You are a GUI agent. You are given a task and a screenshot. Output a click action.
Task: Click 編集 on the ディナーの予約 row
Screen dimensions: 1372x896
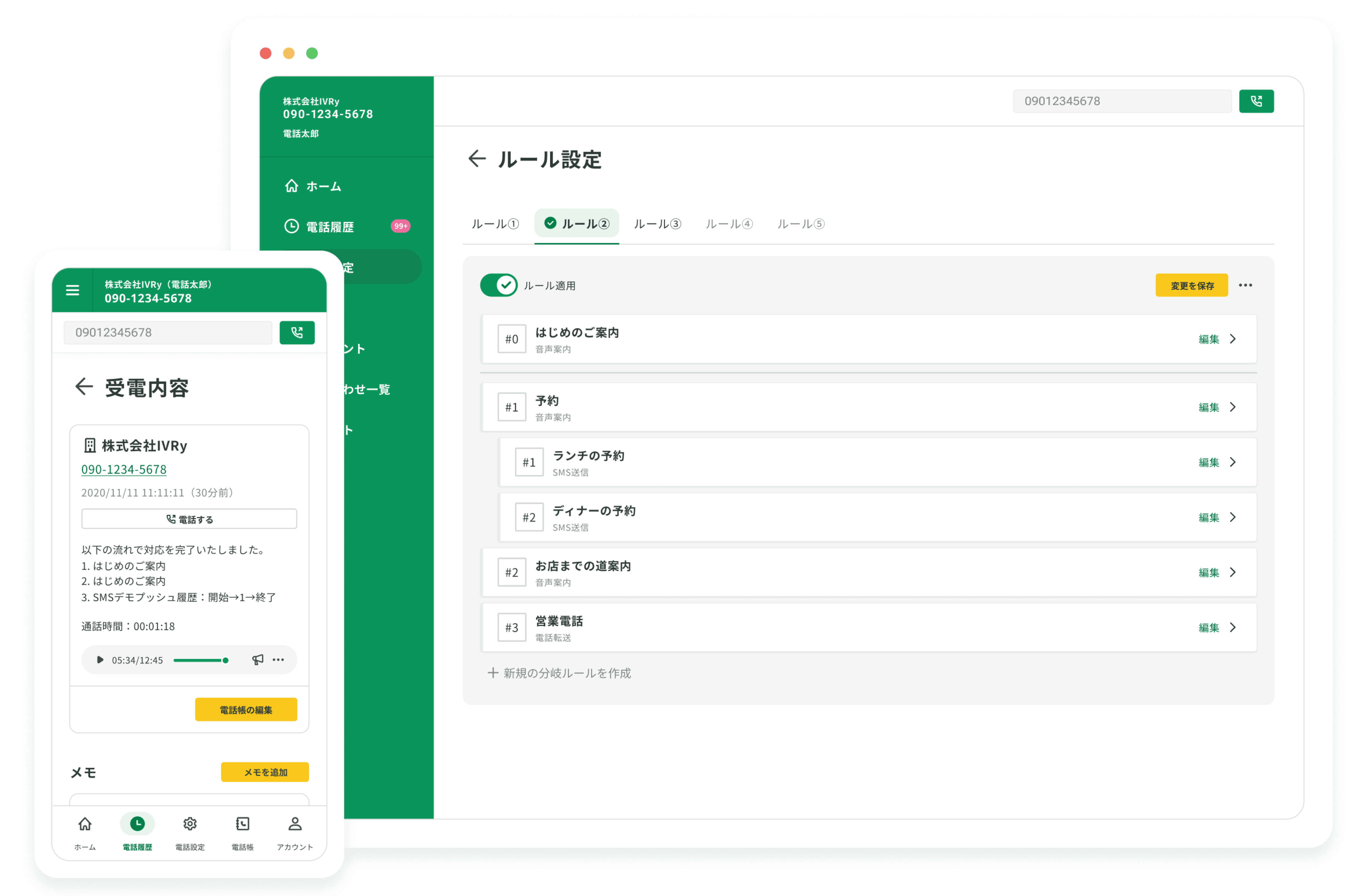click(1208, 517)
